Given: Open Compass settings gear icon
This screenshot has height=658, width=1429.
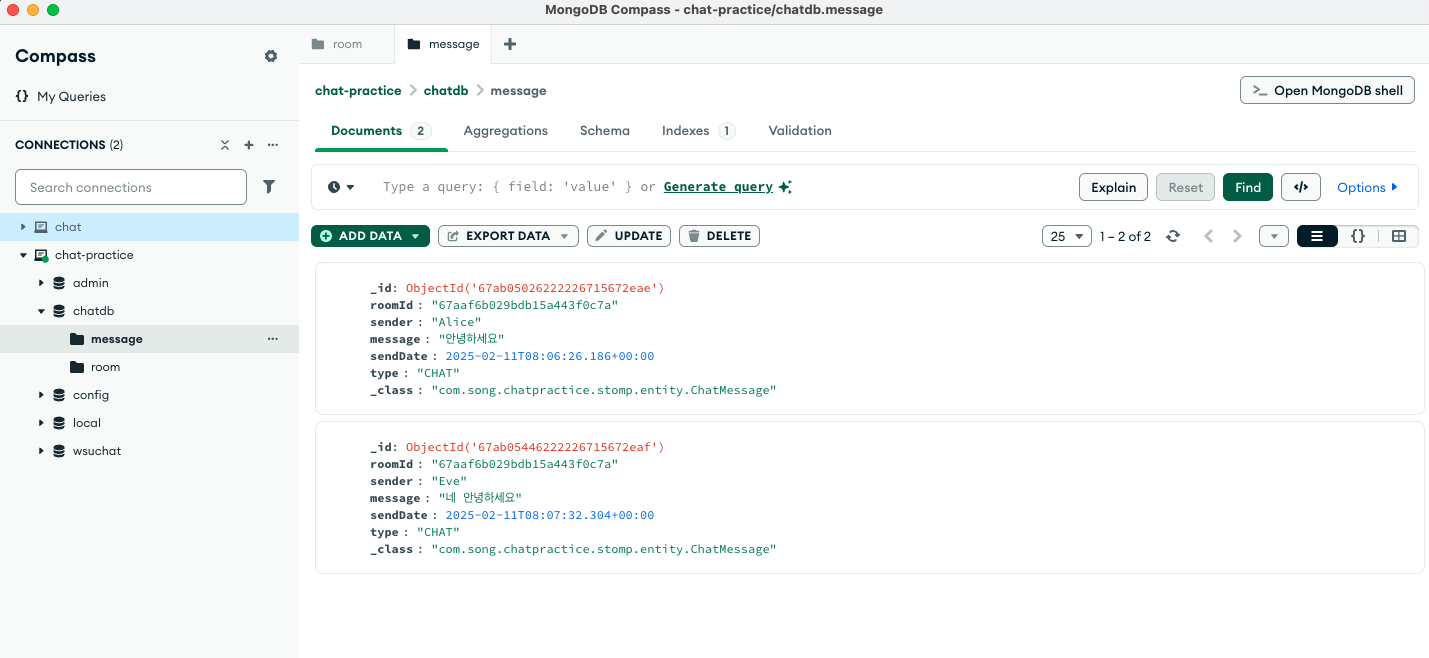Looking at the screenshot, I should (271, 56).
